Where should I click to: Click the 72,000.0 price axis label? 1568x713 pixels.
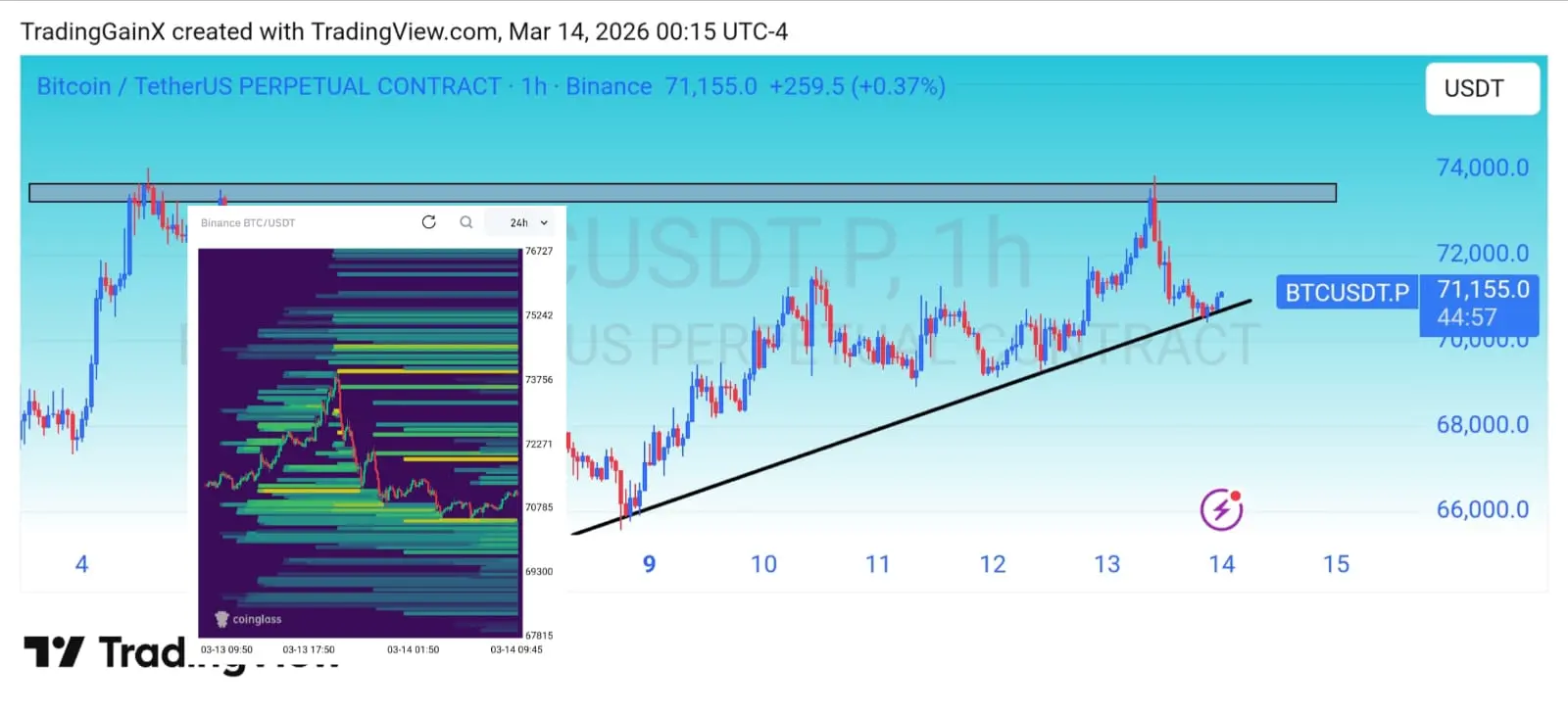(1482, 253)
